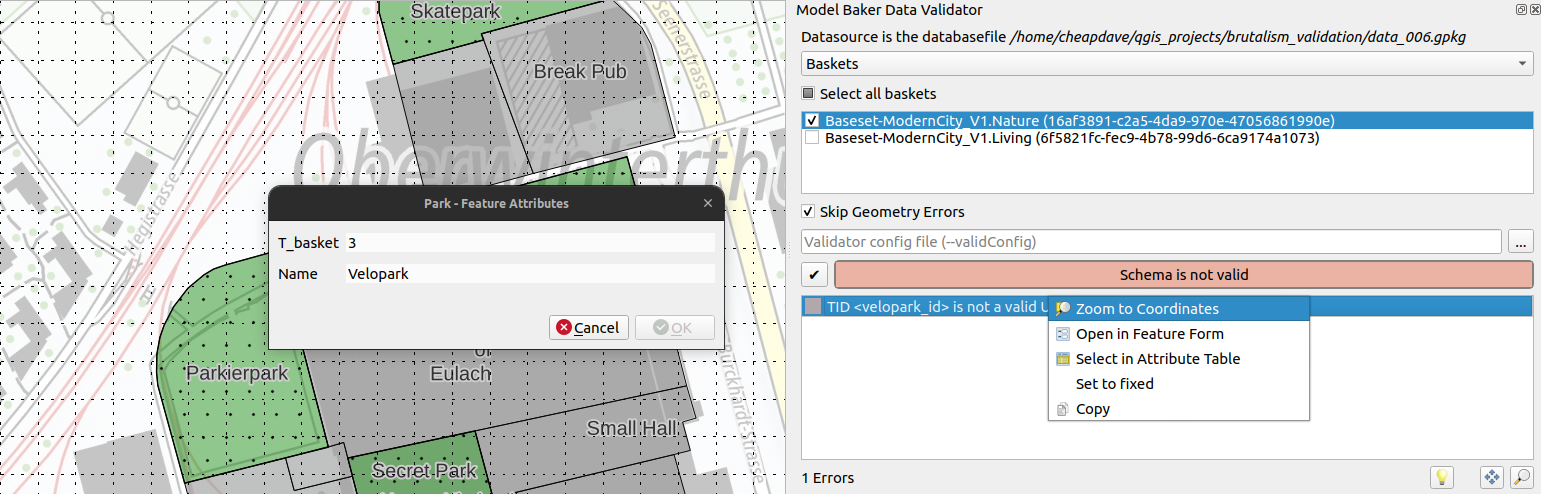Click the zoom magnifier icon at panel bottom
This screenshot has height=494, width=1541.
coord(1521,478)
